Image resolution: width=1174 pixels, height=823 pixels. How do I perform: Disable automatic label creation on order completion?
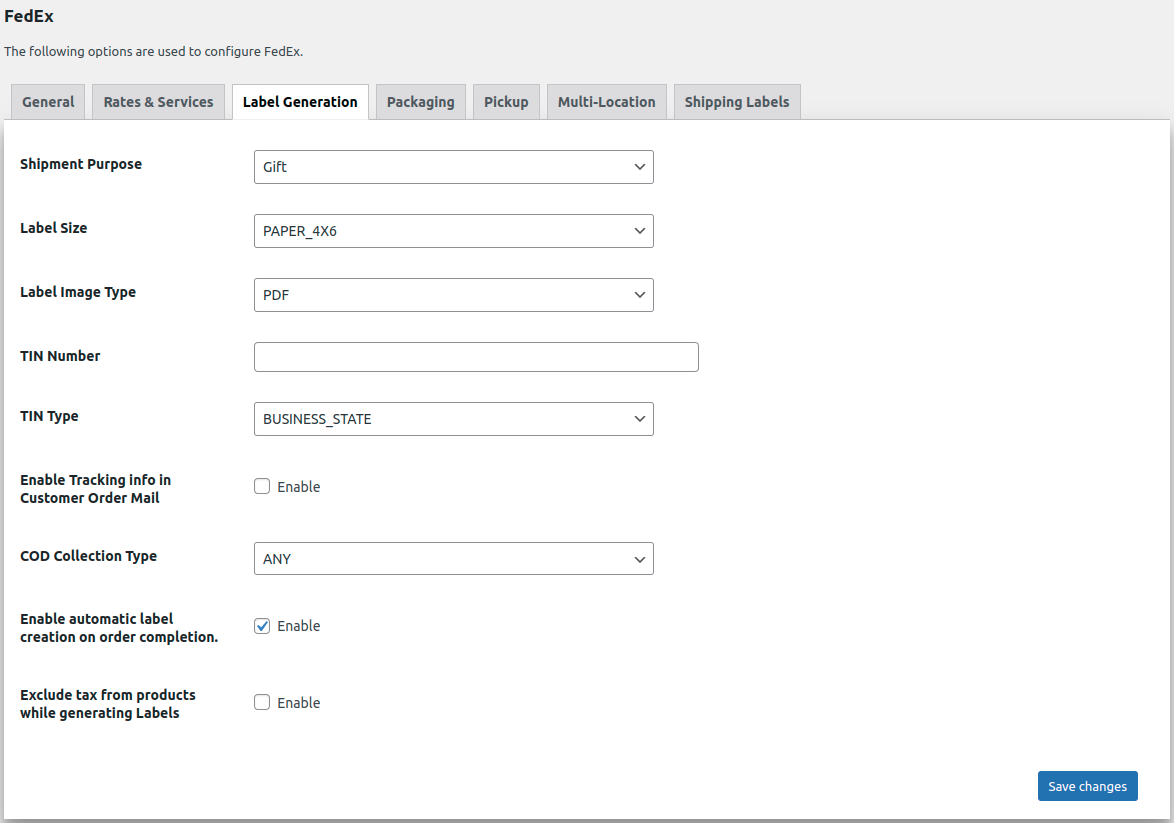point(262,626)
